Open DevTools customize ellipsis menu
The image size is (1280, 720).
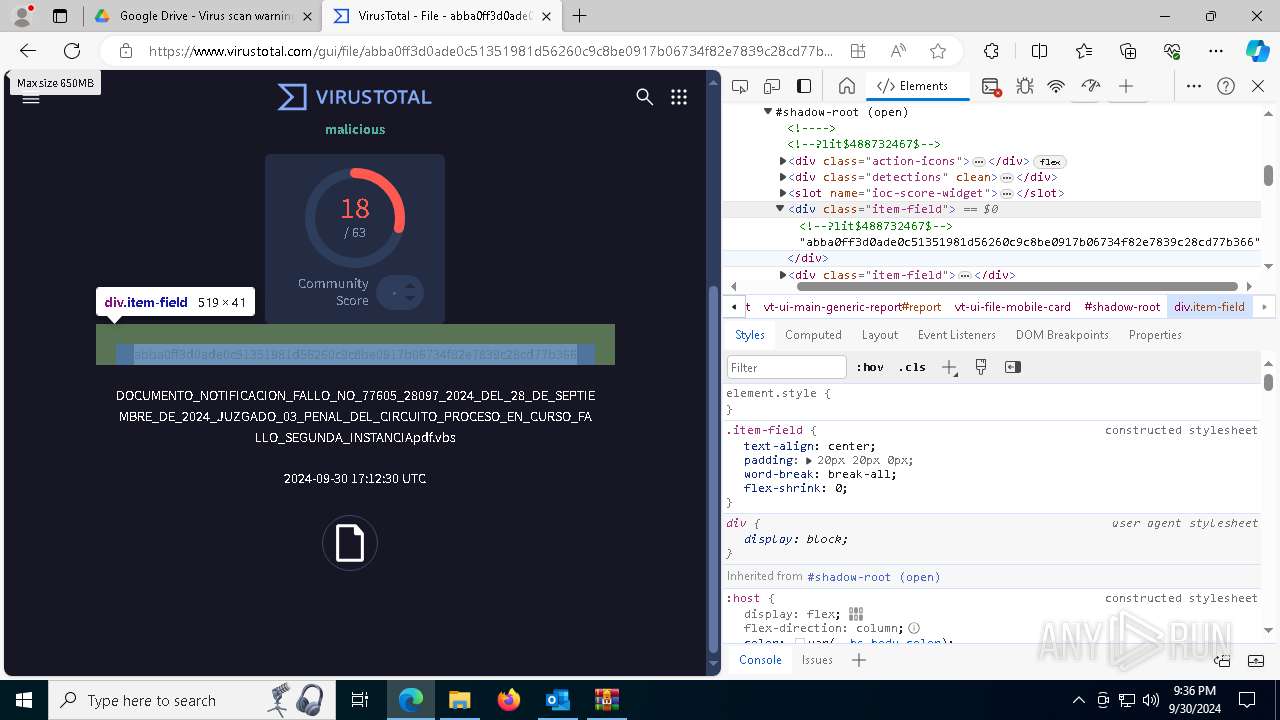click(x=1194, y=86)
